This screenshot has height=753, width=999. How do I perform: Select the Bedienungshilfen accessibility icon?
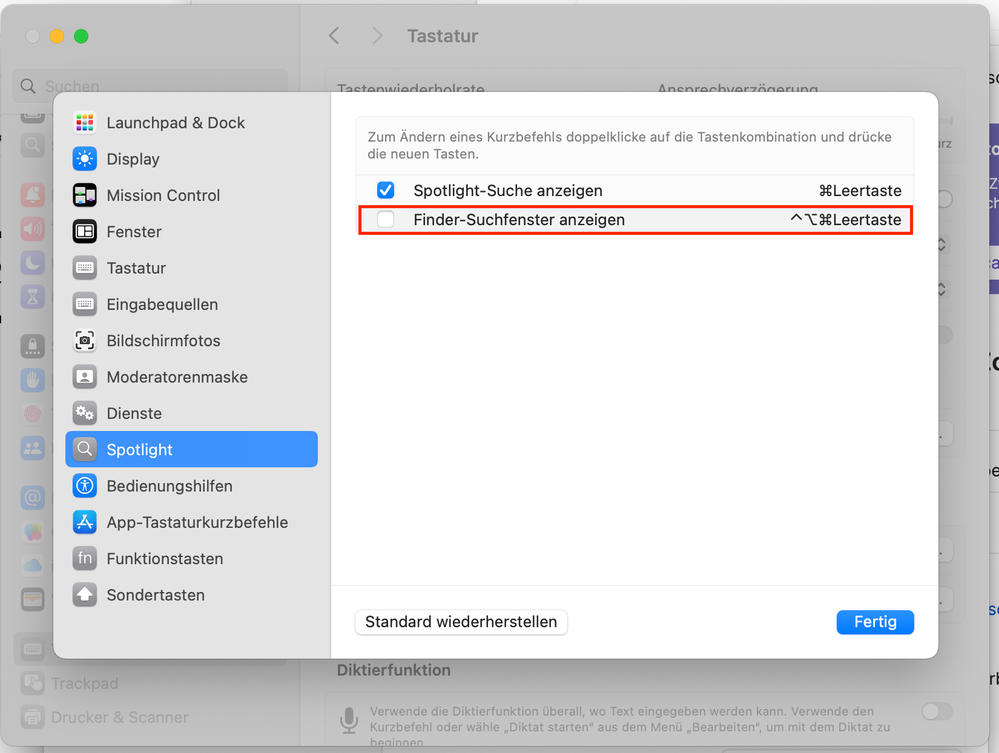click(x=85, y=486)
